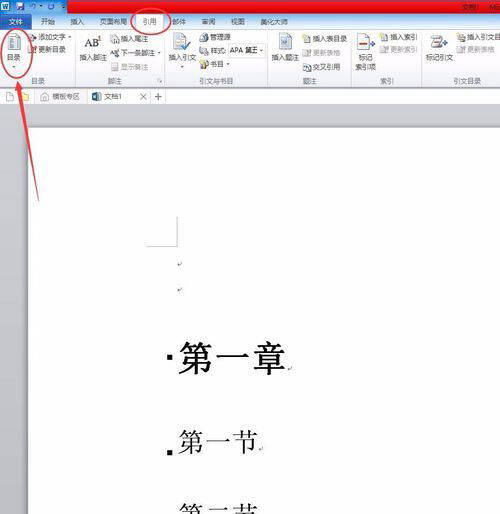Click 更新目录 update table button

47,49
